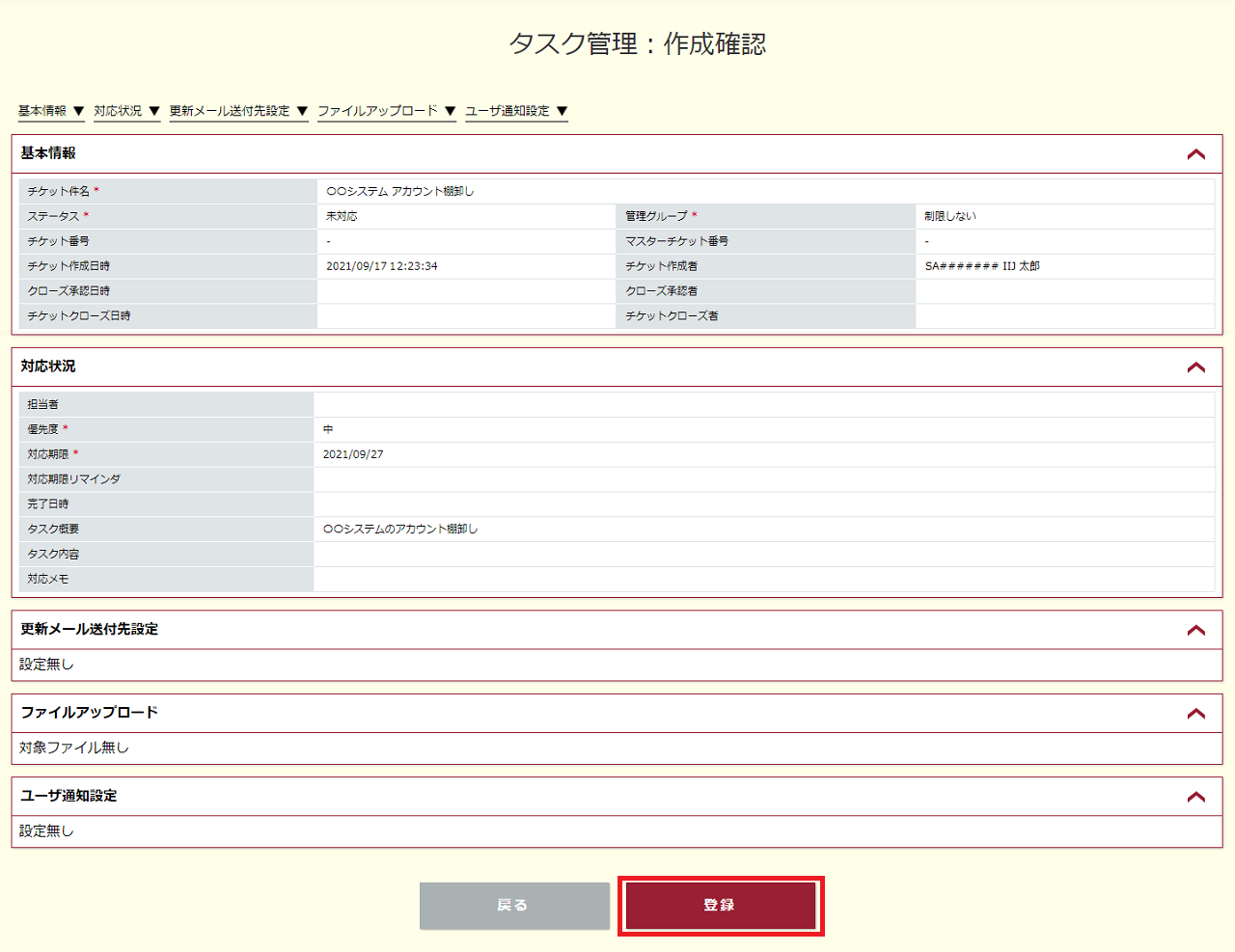This screenshot has height=952, width=1235.
Task: Click the チケット件名 label
Action: pyautogui.click(x=59, y=191)
